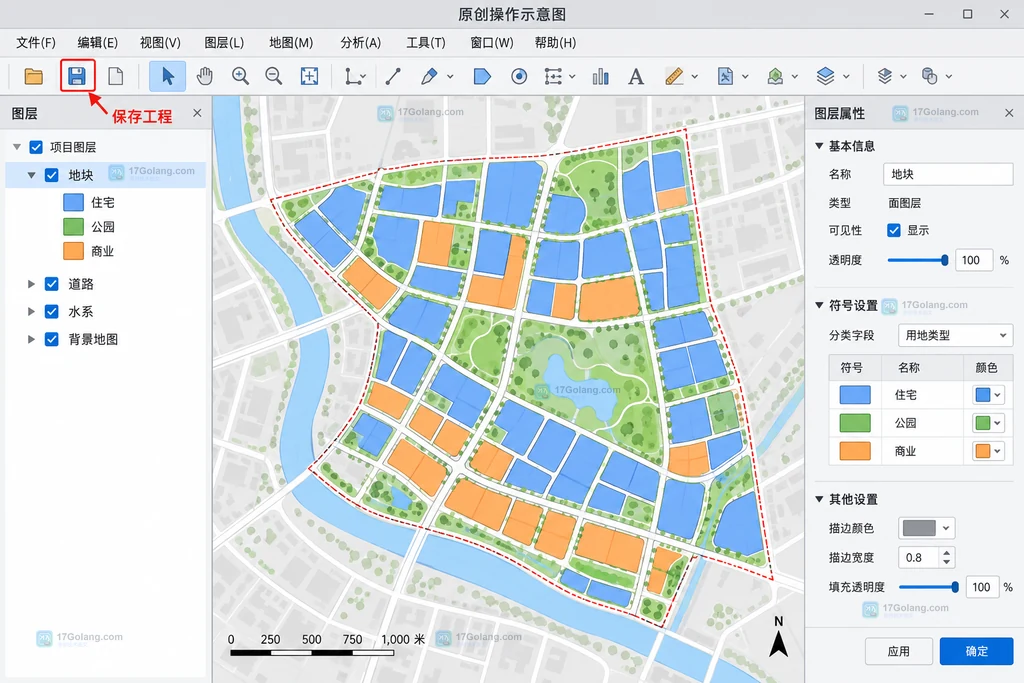1024x683 pixels.
Task: Expand the 水系 layer node
Action: (31, 311)
